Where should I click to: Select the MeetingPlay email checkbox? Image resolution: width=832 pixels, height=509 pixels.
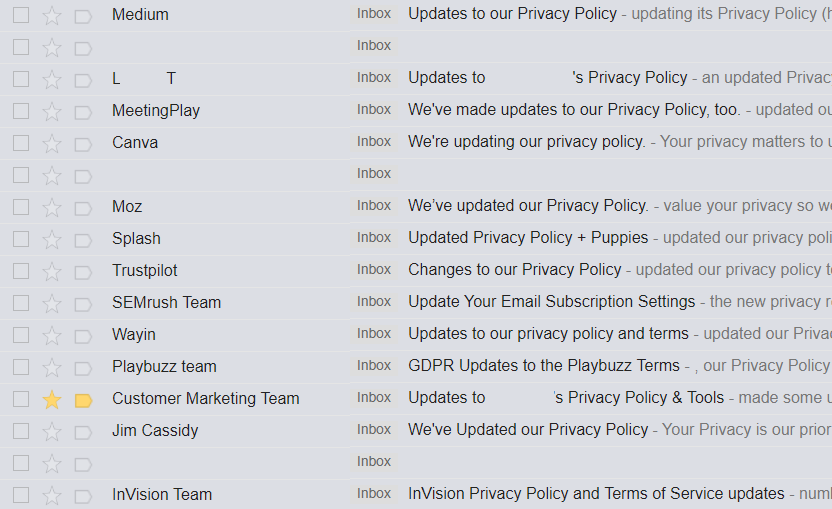click(x=21, y=111)
